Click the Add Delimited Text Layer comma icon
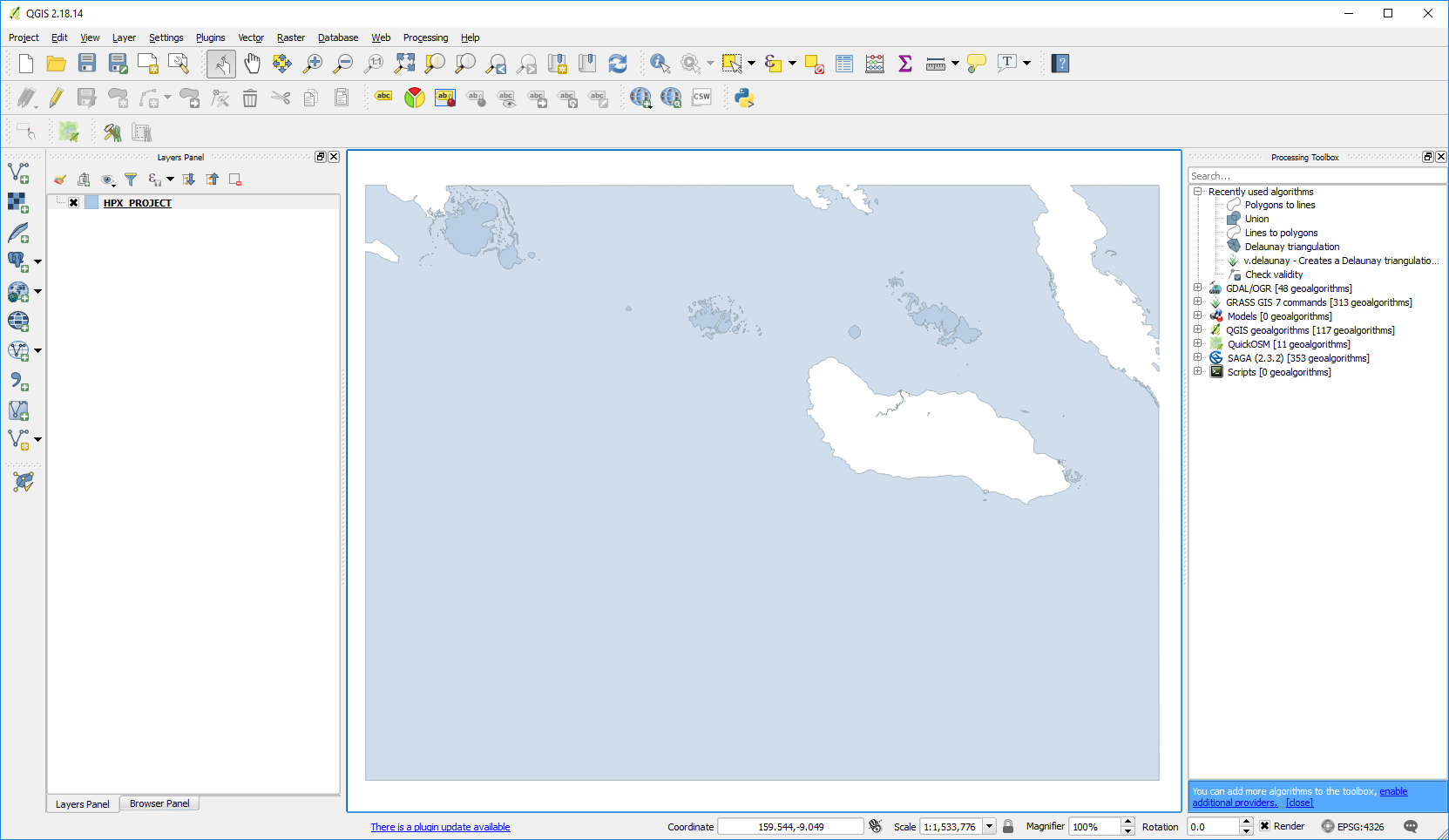The height and width of the screenshot is (840, 1449). [x=18, y=382]
